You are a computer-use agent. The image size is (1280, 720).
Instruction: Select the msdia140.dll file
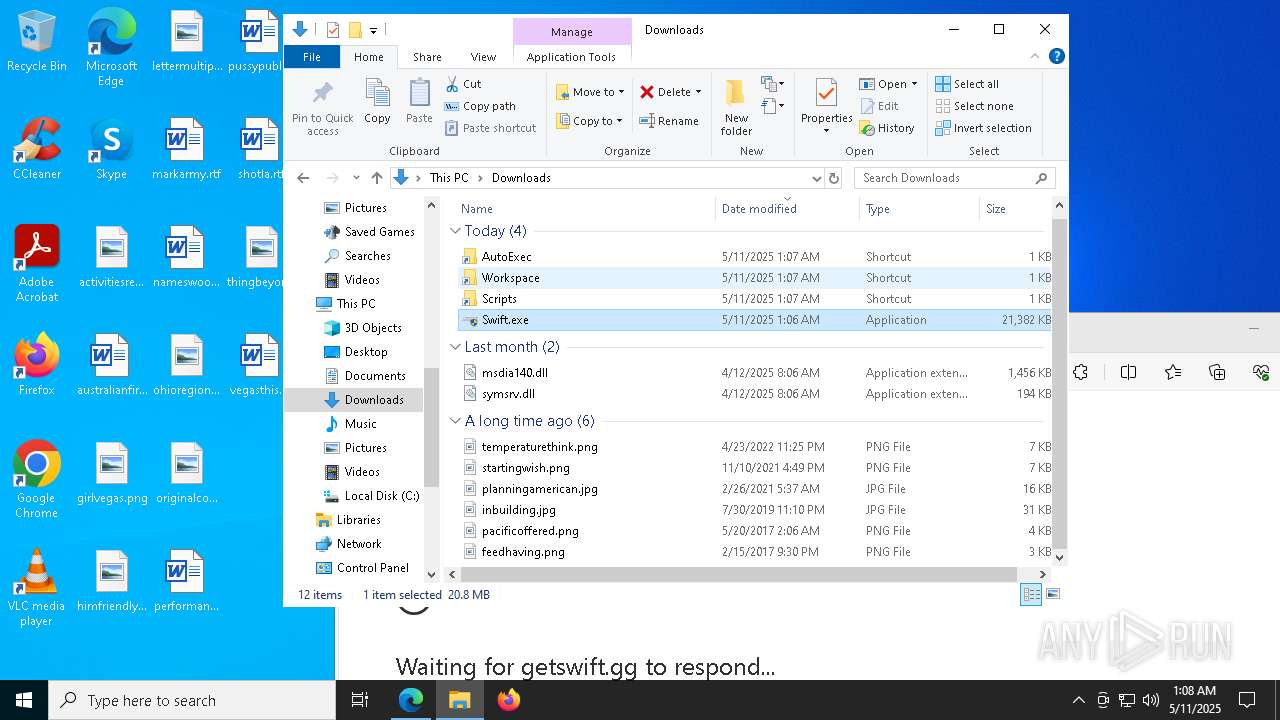pos(755,373)
